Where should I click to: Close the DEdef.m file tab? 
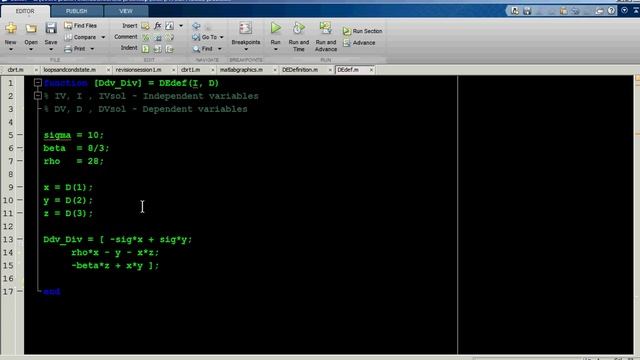[371, 70]
